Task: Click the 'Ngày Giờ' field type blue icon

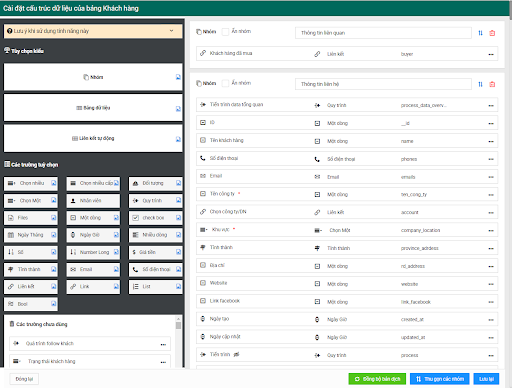Action: tap(116, 235)
